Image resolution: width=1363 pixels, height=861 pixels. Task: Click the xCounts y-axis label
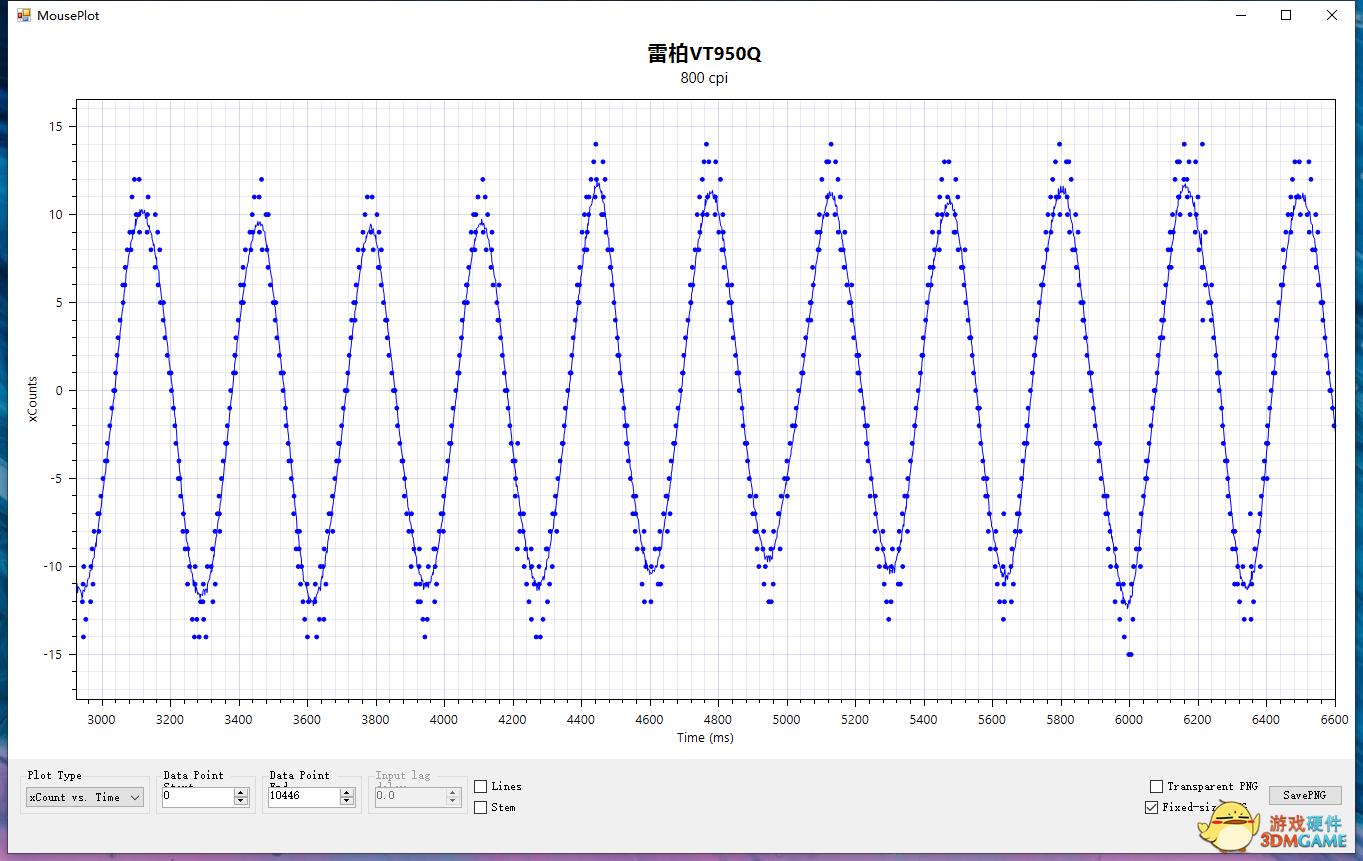coord(33,399)
